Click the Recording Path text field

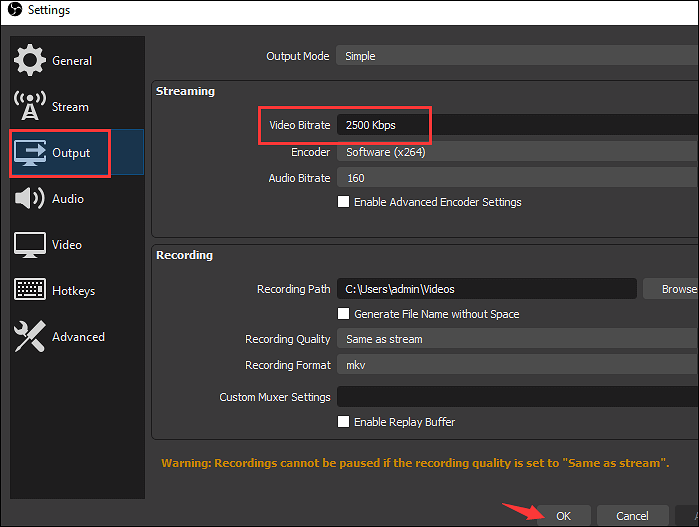coord(486,289)
